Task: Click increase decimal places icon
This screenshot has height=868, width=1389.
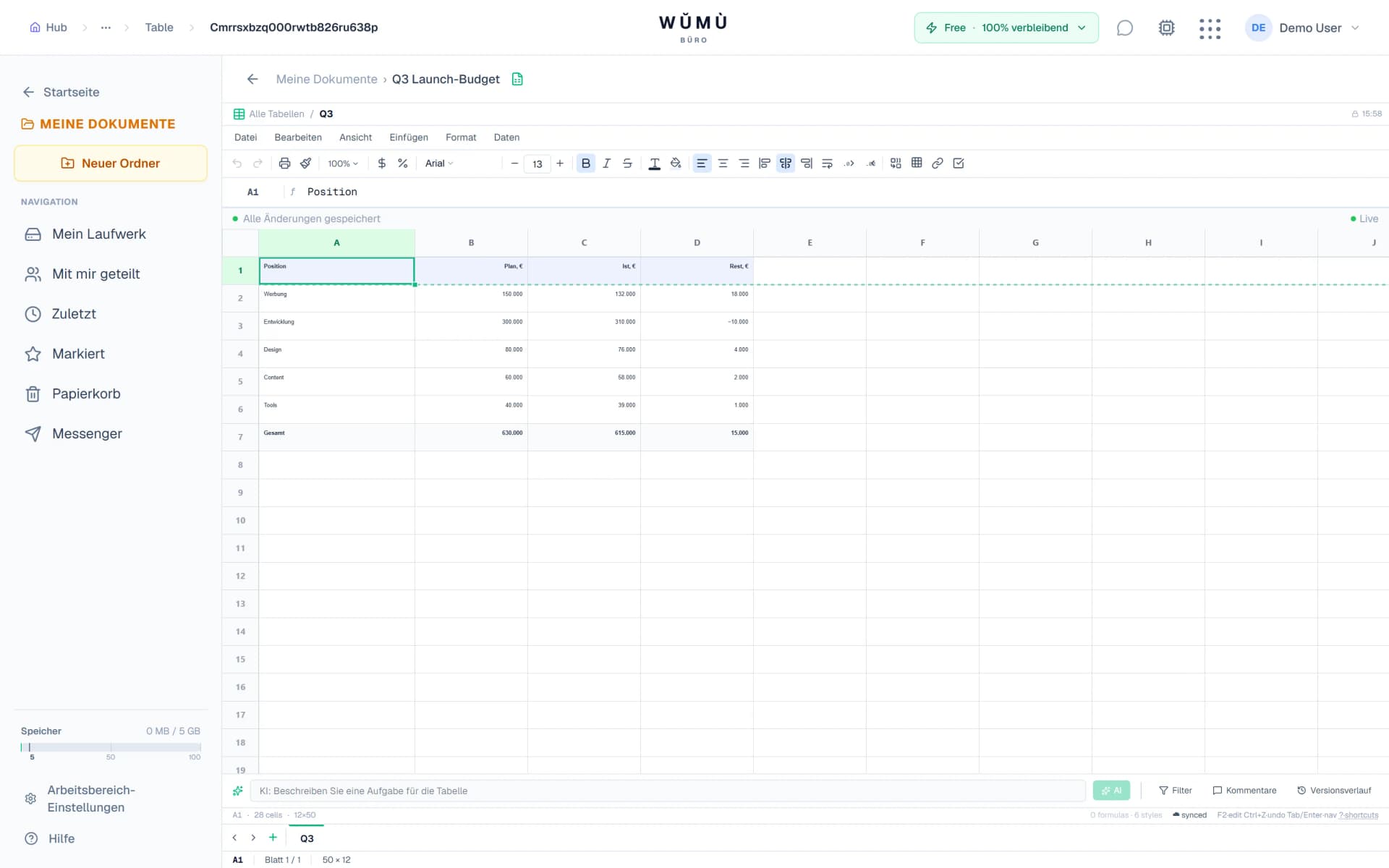Action: (x=849, y=163)
